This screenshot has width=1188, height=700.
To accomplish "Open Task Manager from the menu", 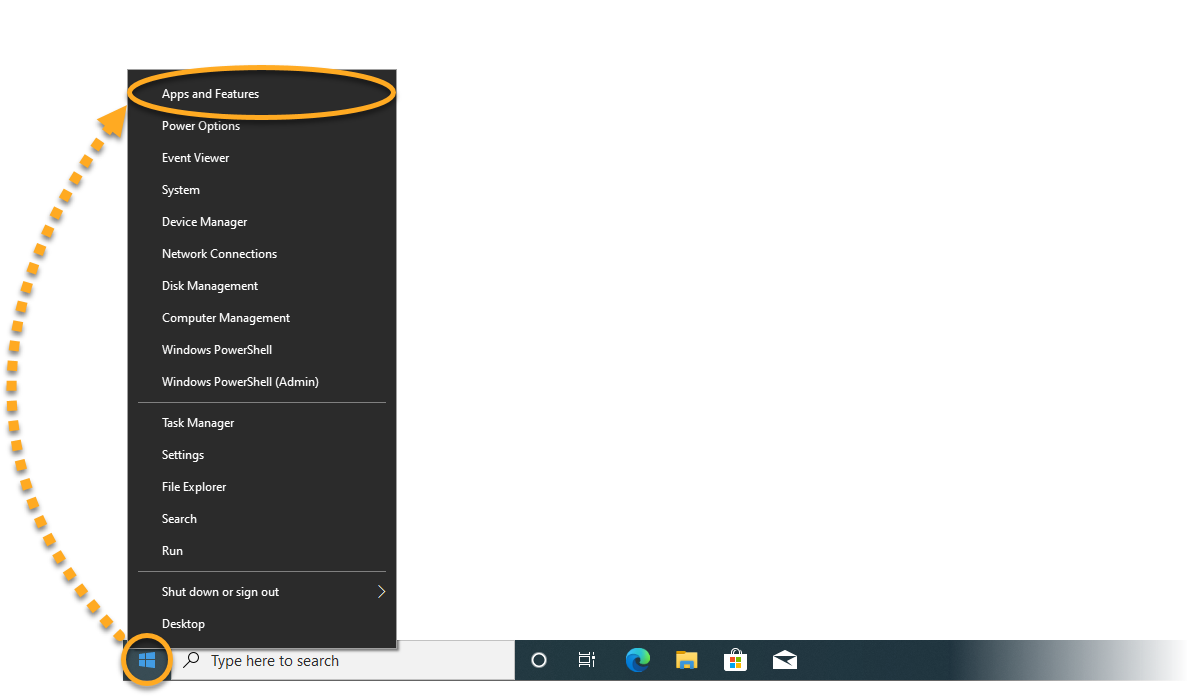I will (x=198, y=423).
